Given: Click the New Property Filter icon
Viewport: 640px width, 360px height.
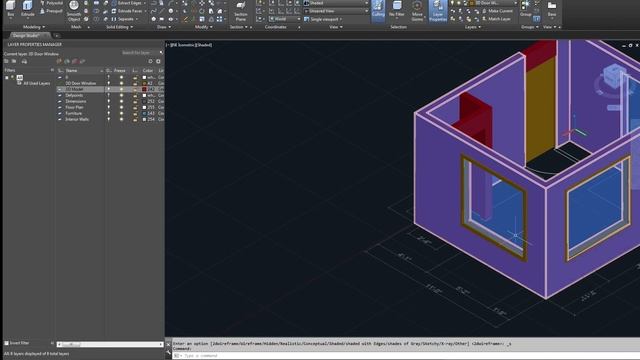Looking at the screenshot, I should click(6, 61).
